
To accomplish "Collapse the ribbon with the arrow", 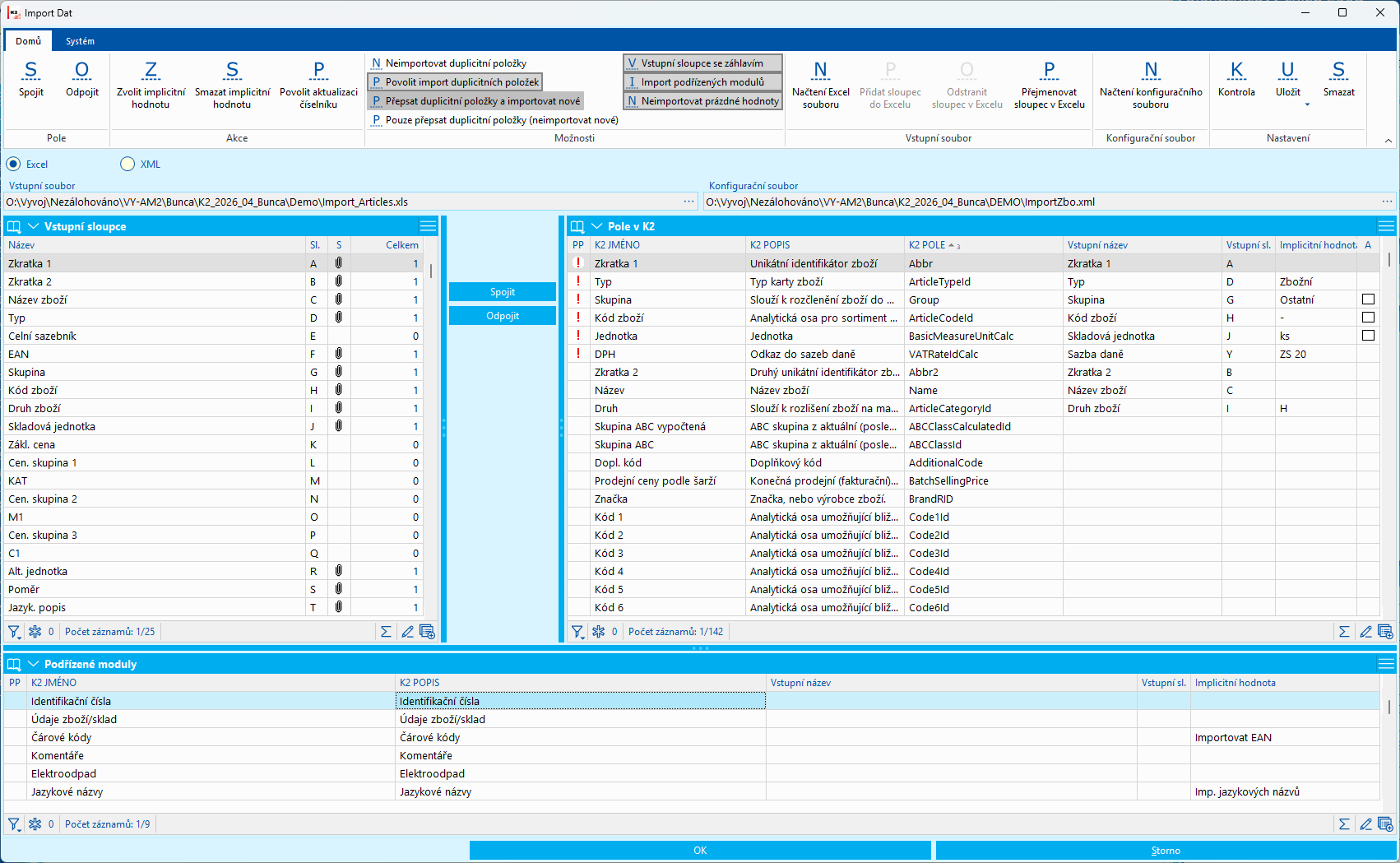I will (1388, 141).
